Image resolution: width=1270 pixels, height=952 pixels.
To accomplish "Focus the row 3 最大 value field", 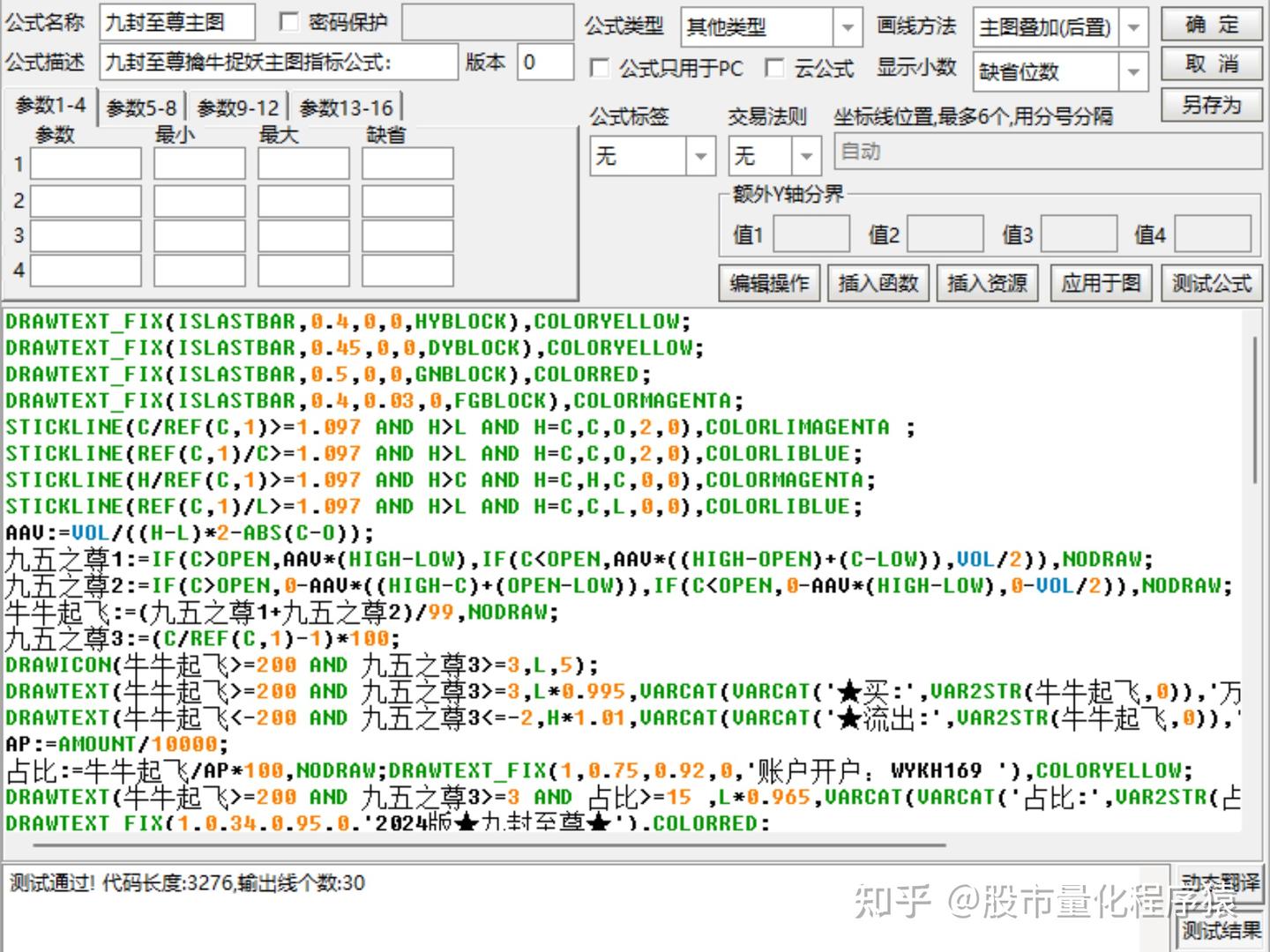I will point(303,235).
